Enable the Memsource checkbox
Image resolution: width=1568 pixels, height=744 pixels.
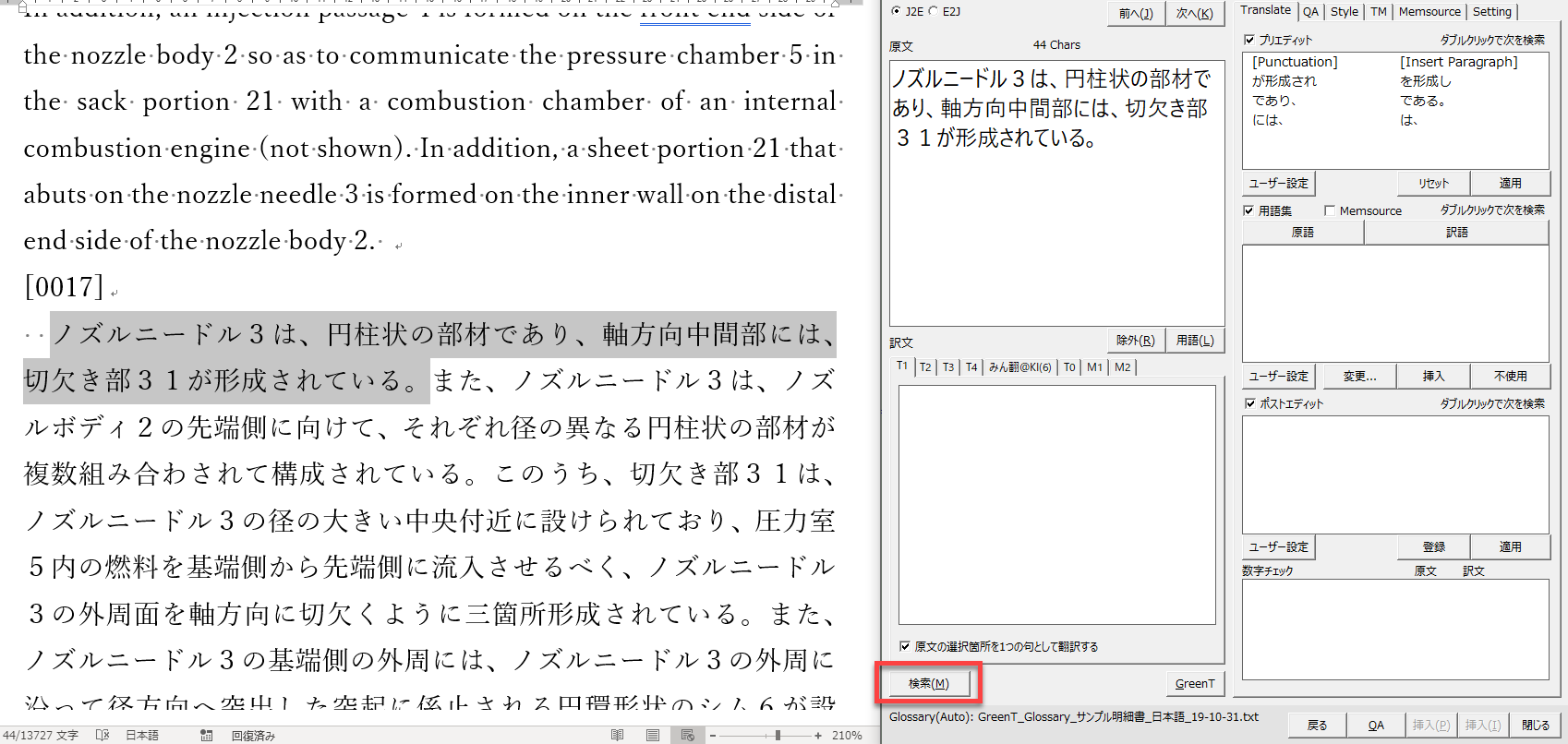pos(1330,210)
